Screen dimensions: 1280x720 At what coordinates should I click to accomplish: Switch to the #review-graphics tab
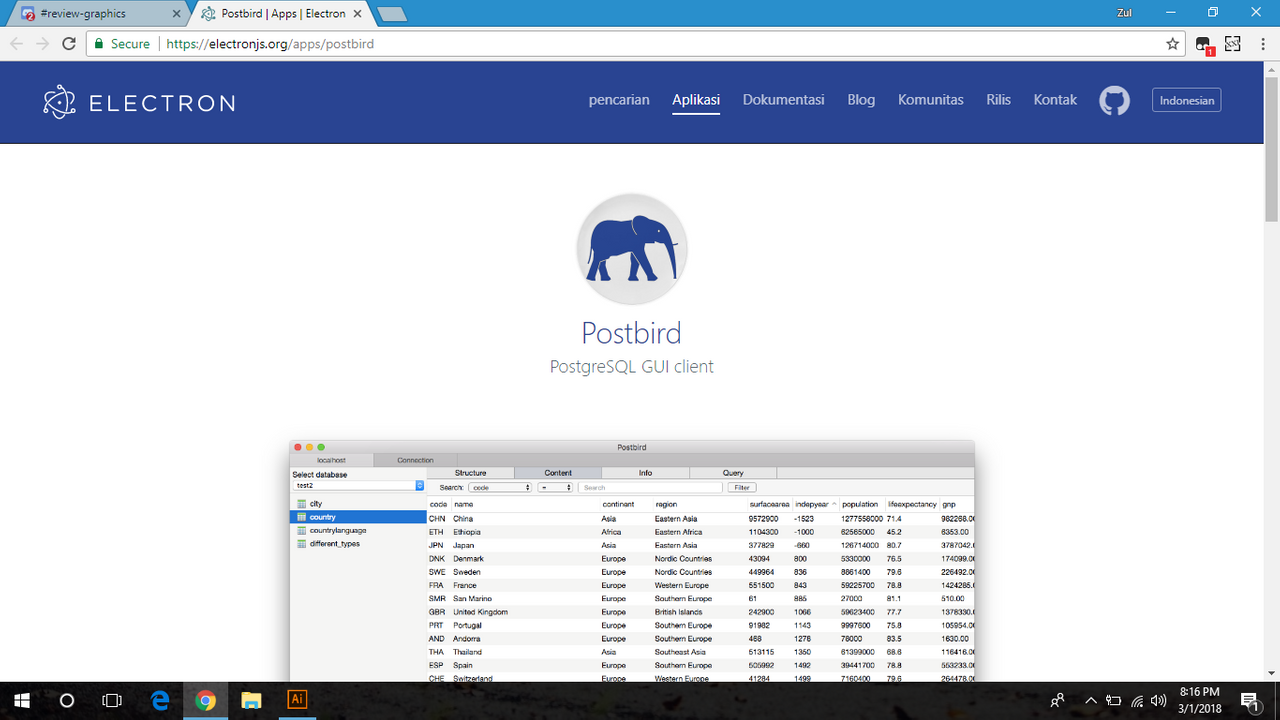[x=95, y=14]
